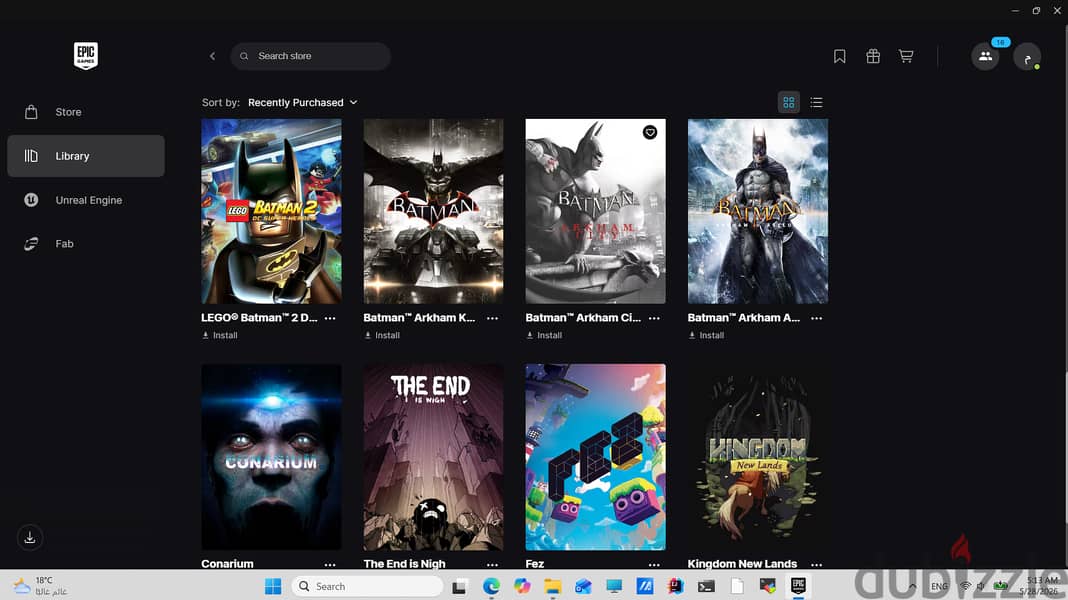This screenshot has height=600, width=1068.
Task: Open options menu for Fez
Action: 655,565
